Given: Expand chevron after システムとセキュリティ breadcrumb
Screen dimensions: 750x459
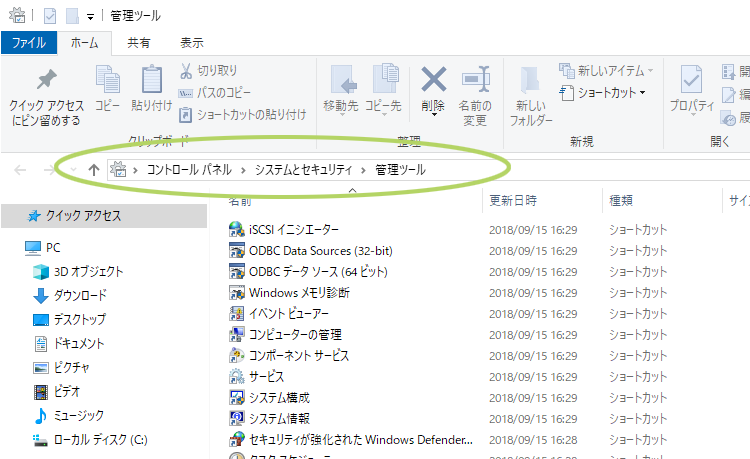Looking at the screenshot, I should coord(364,170).
